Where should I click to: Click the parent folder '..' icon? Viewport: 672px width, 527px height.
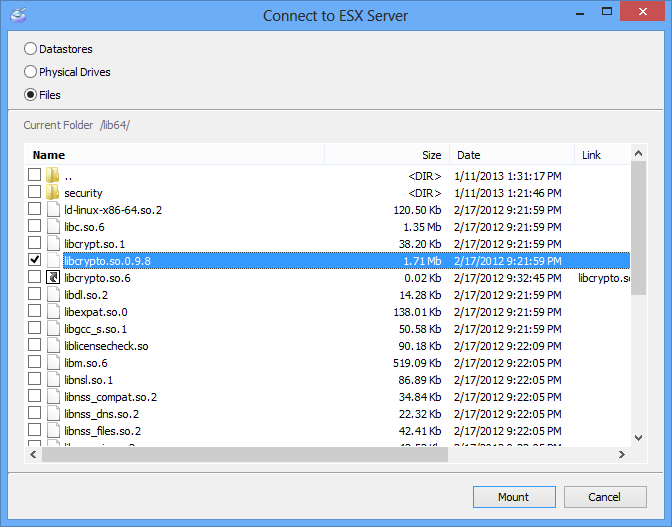53,175
